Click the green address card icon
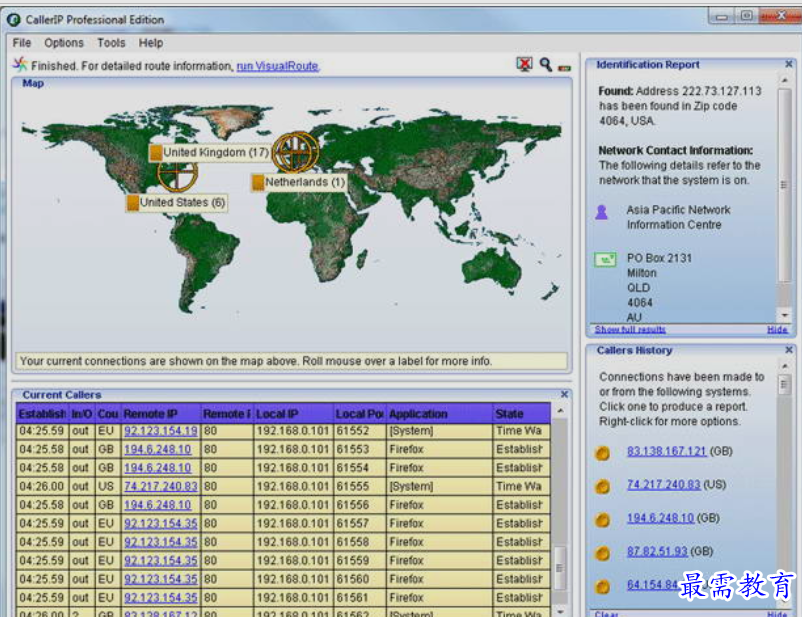Screen dimensions: 802x617 tap(605, 260)
